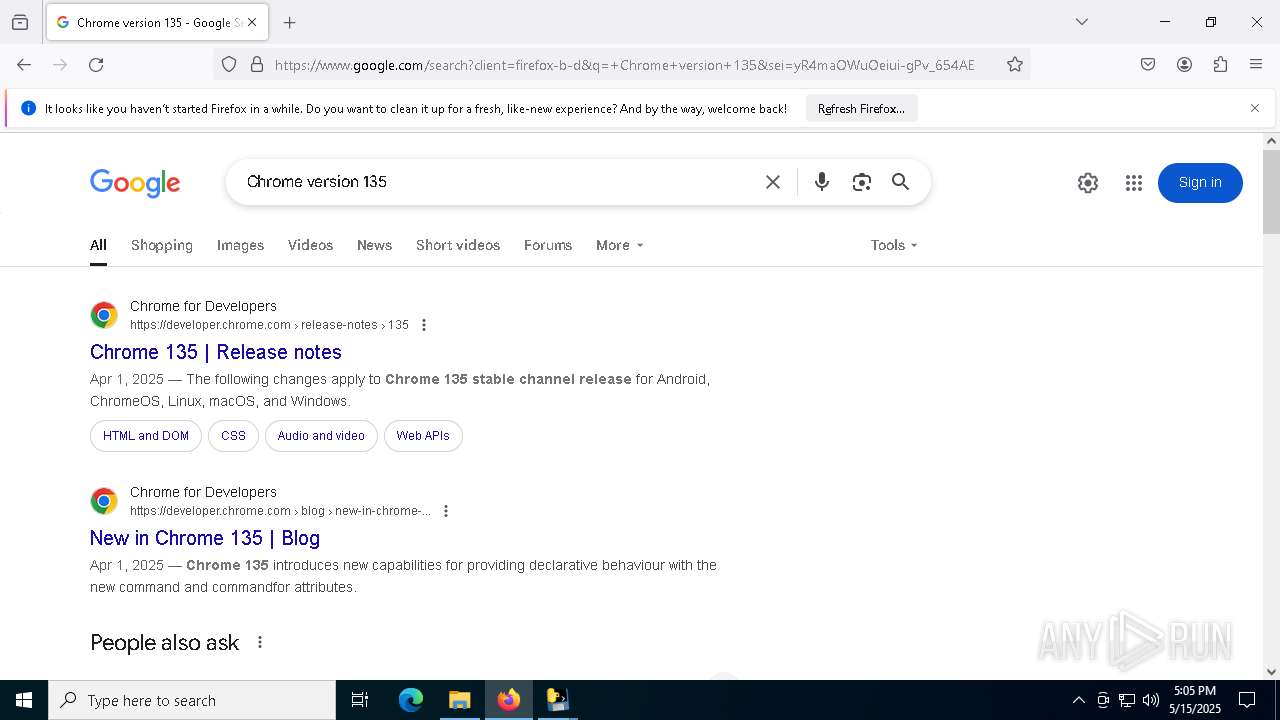
Task: Click the page vertical scrollbar thumb
Action: click(1271, 192)
